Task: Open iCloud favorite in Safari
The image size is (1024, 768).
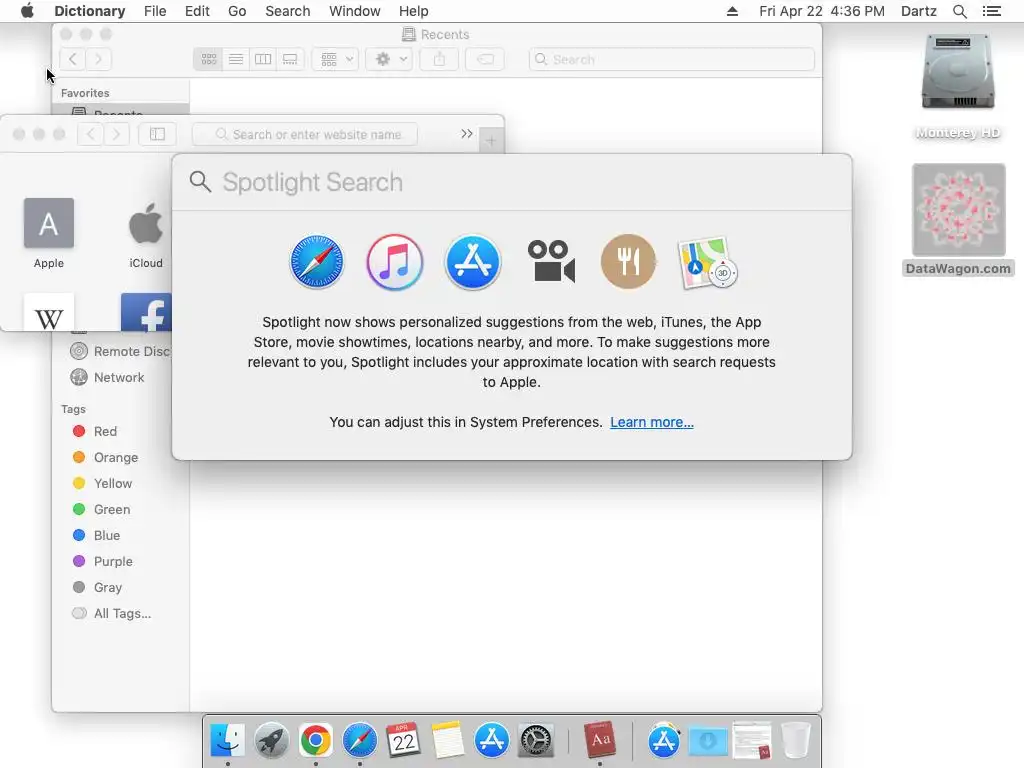Action: [146, 233]
